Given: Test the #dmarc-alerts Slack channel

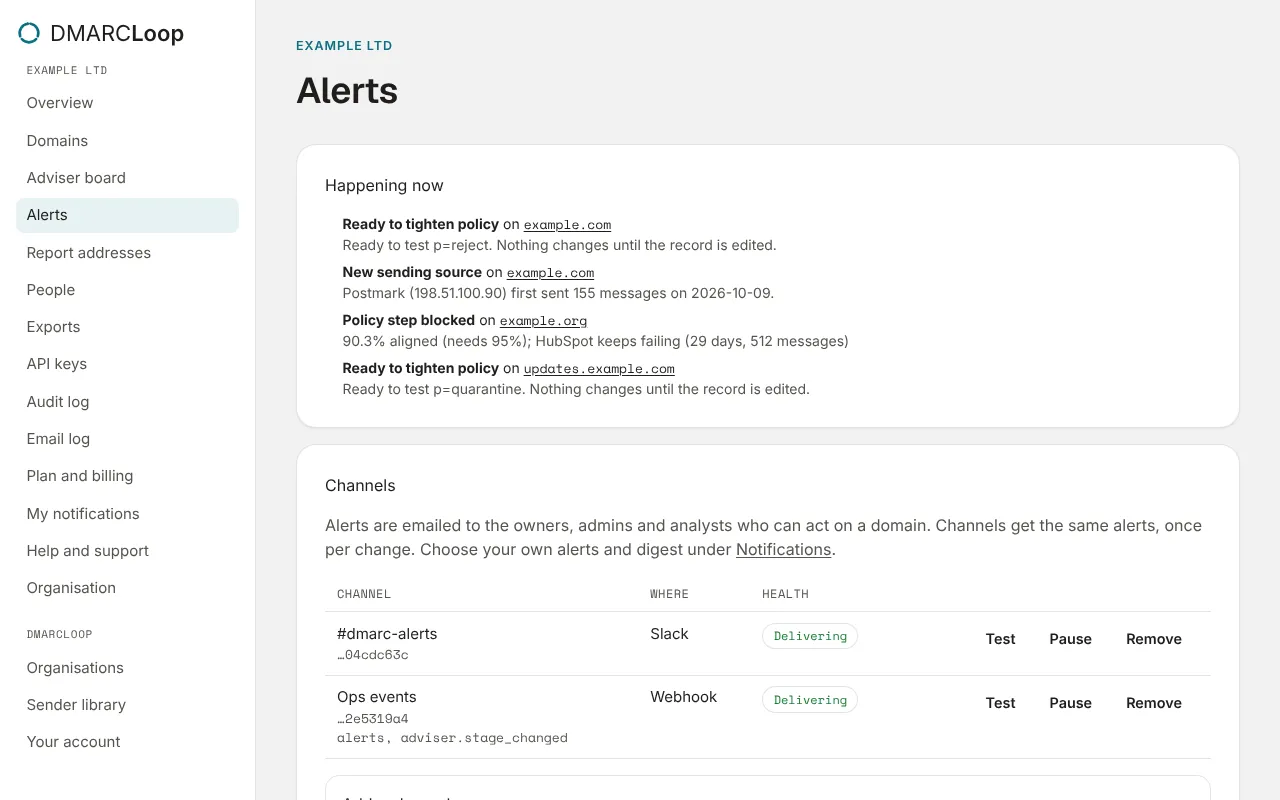Looking at the screenshot, I should point(1000,639).
